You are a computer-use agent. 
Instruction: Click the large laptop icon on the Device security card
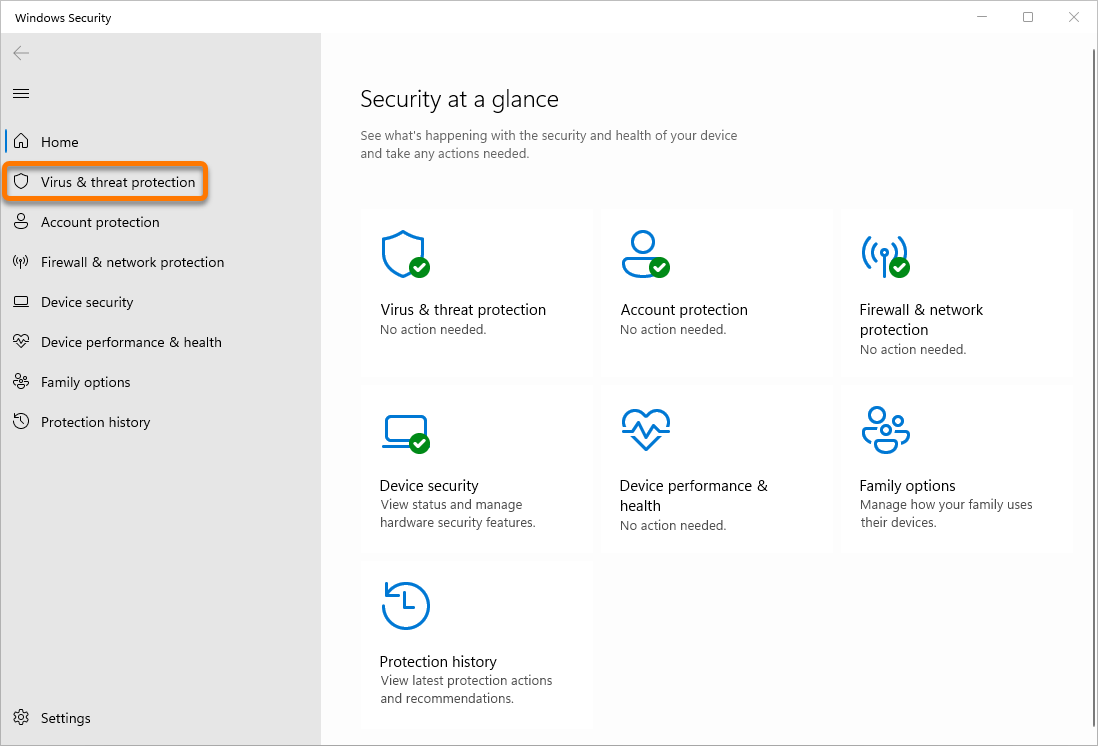pyautogui.click(x=406, y=434)
